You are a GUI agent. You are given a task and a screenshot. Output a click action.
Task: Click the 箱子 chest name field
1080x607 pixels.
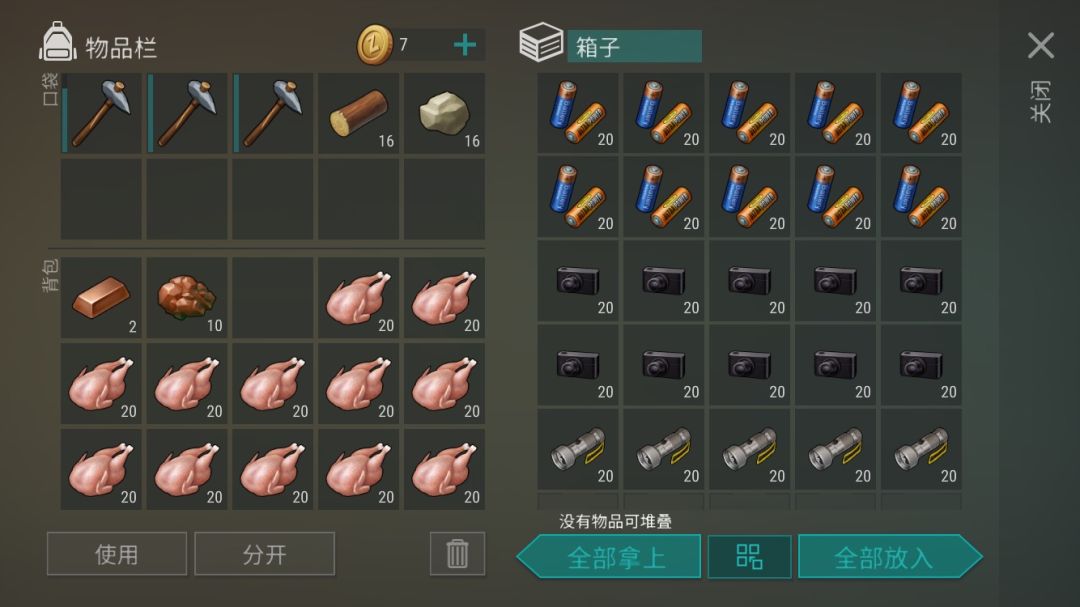pos(634,46)
